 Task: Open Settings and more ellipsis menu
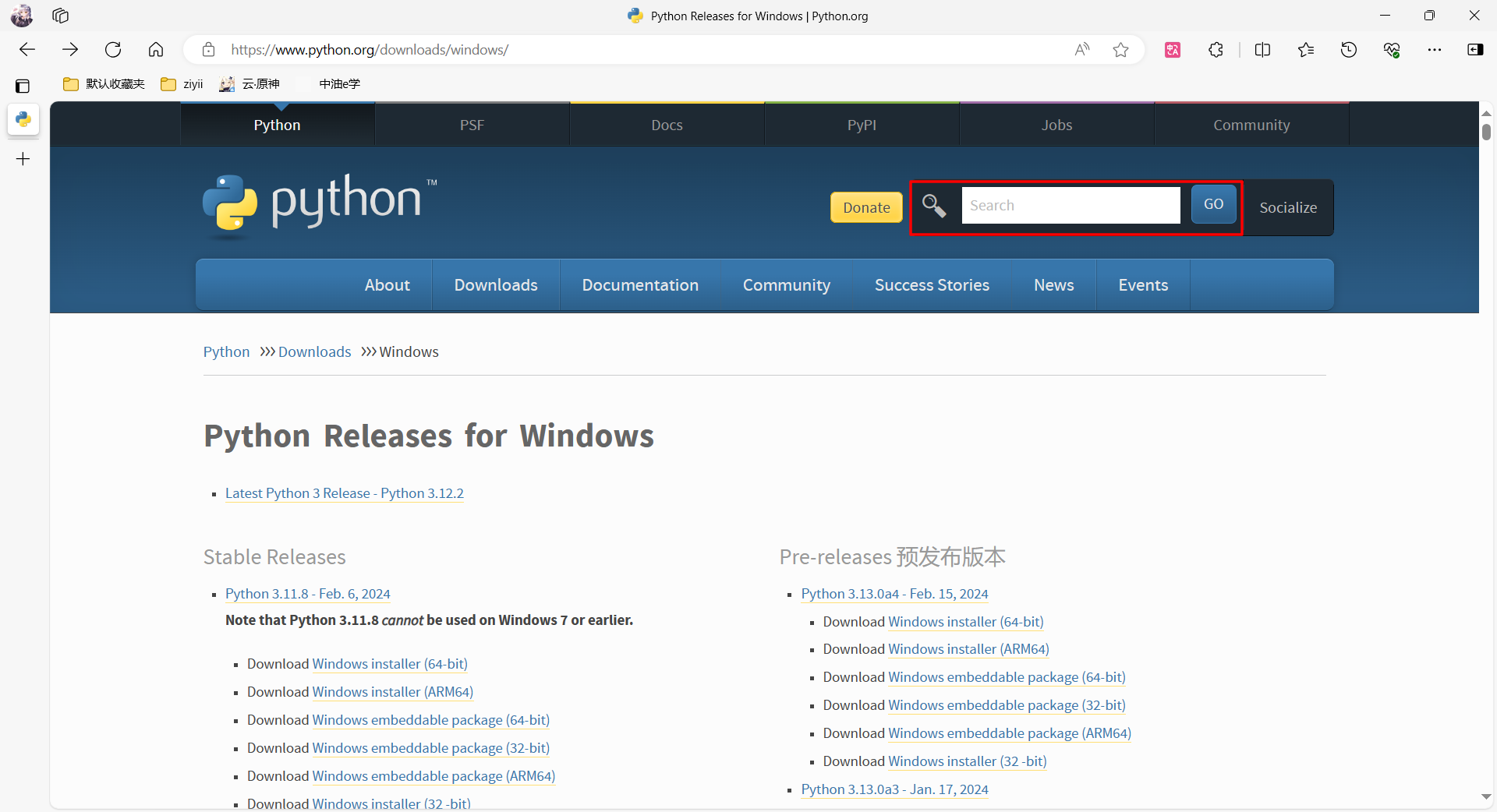click(1434, 50)
